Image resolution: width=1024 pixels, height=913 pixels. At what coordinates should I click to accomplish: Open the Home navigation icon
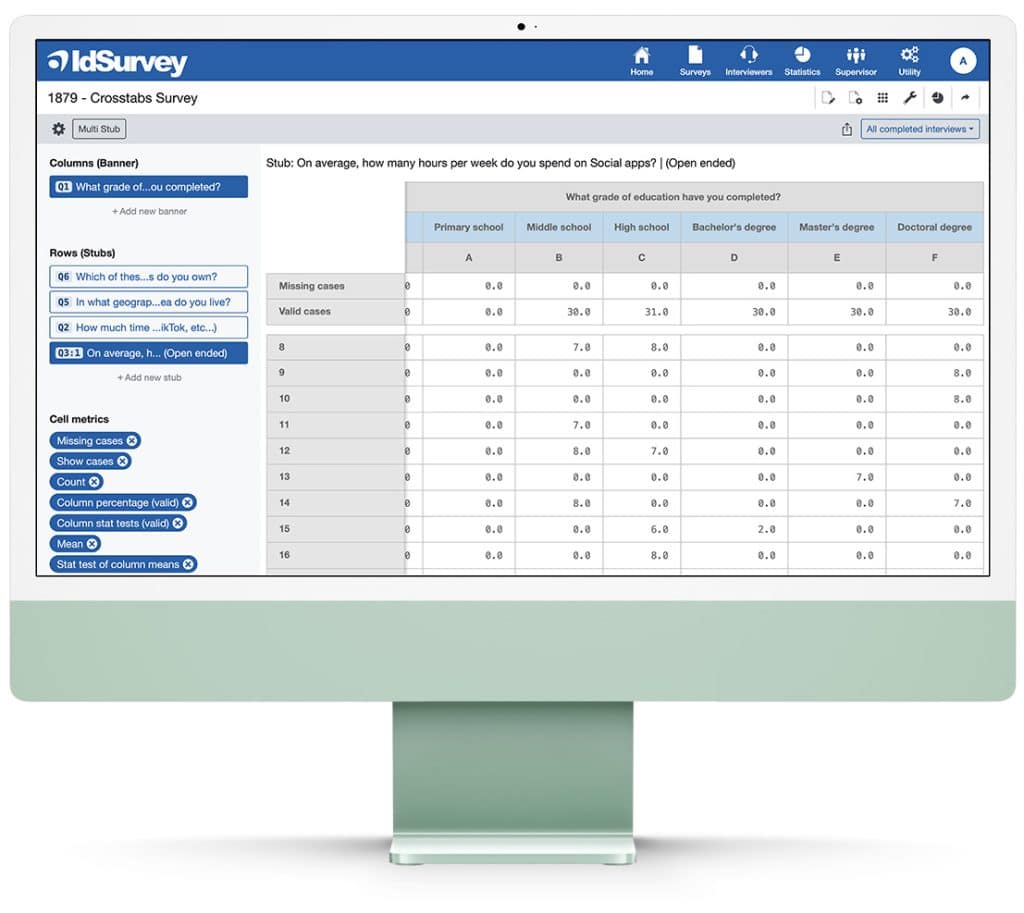pyautogui.click(x=642, y=60)
